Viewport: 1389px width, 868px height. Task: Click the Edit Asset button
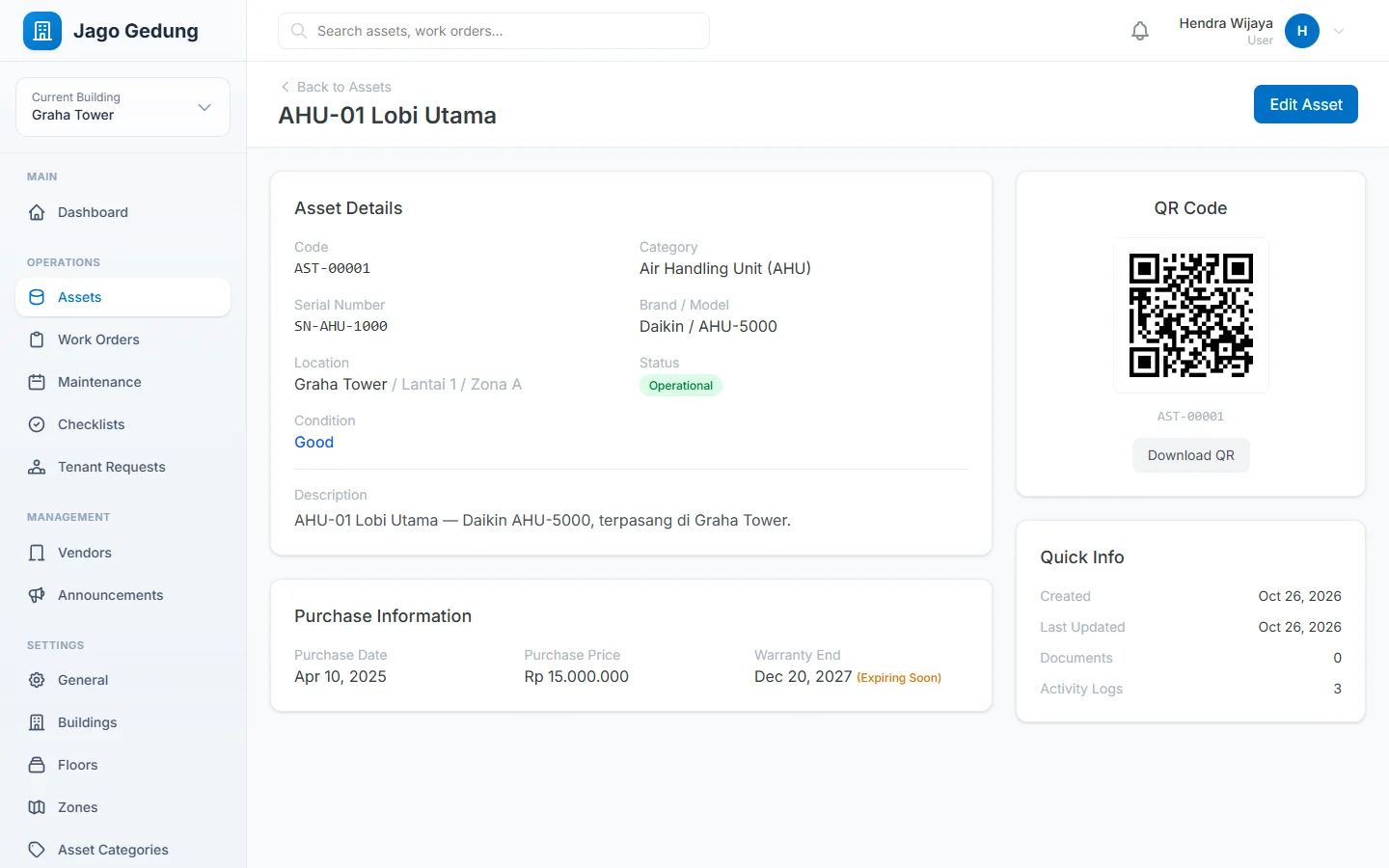[1306, 104]
